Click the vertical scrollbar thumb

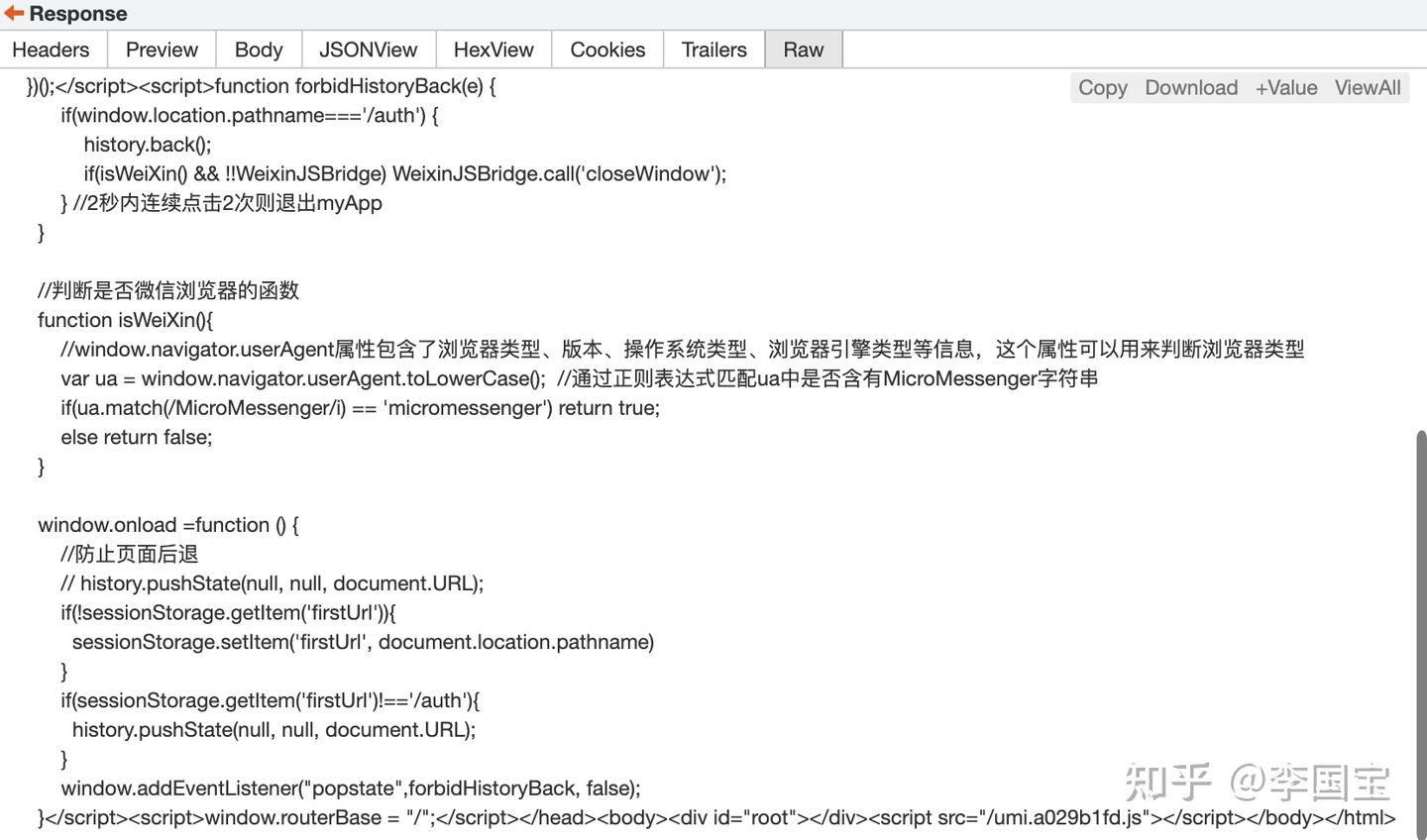(x=1421, y=634)
